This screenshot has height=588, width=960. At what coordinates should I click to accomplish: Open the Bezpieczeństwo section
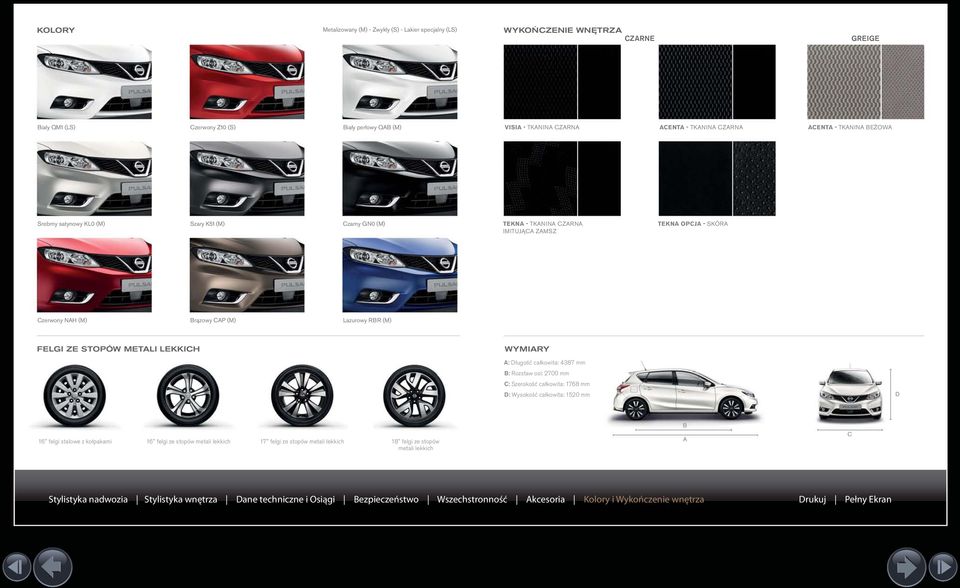(386, 499)
